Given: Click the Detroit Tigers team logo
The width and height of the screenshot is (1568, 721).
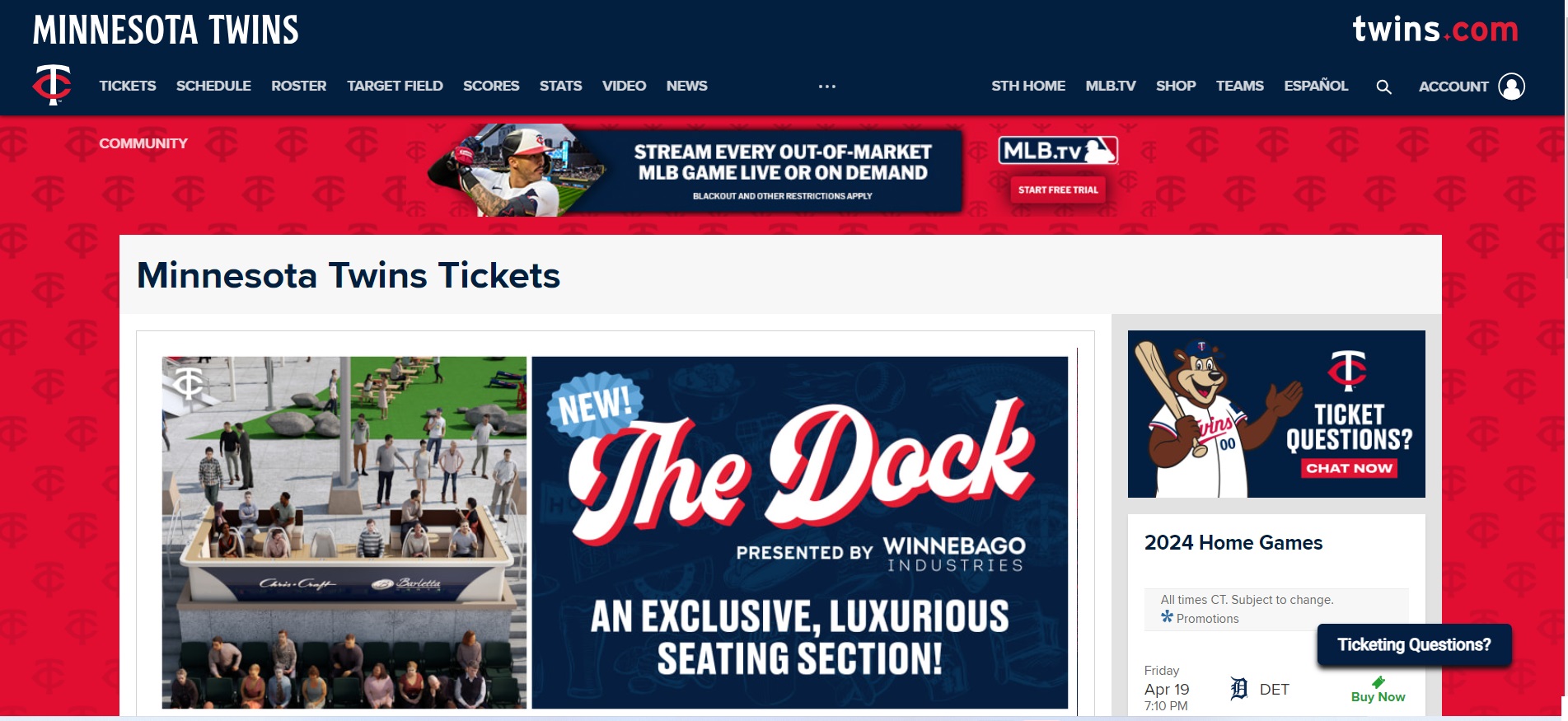Looking at the screenshot, I should click(1238, 689).
